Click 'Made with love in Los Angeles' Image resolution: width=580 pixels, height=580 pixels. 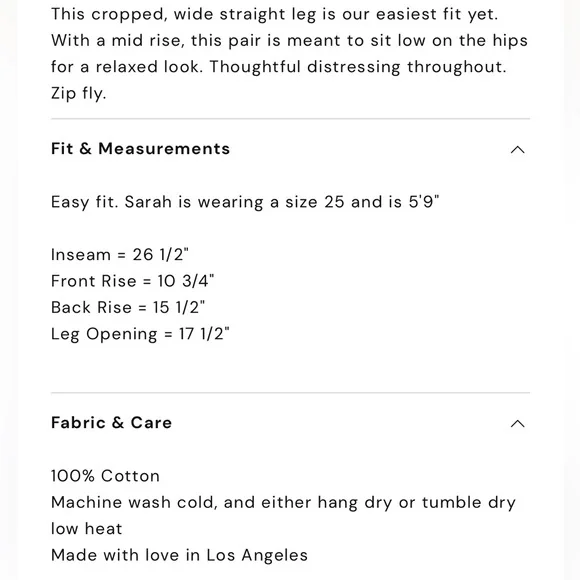179,555
